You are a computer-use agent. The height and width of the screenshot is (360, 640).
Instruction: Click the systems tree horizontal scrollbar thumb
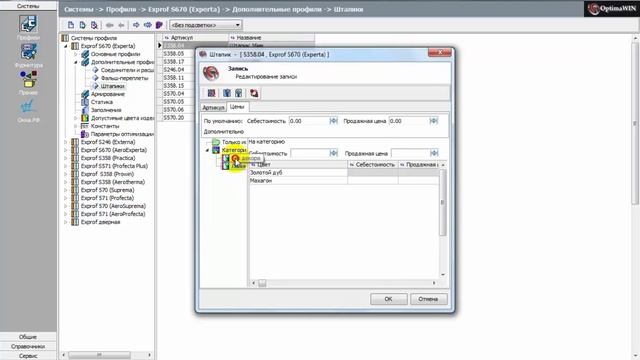coord(99,355)
